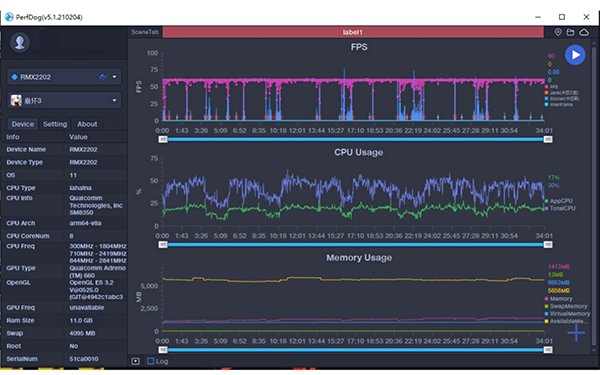
Task: Toggle TotalCPU series in legend
Action: pyautogui.click(x=560, y=209)
